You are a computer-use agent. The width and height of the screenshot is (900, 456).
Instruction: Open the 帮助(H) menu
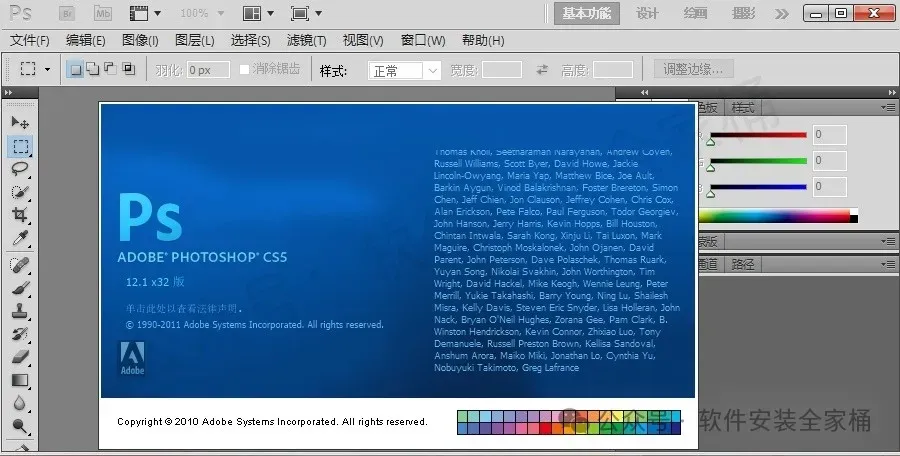(483, 40)
